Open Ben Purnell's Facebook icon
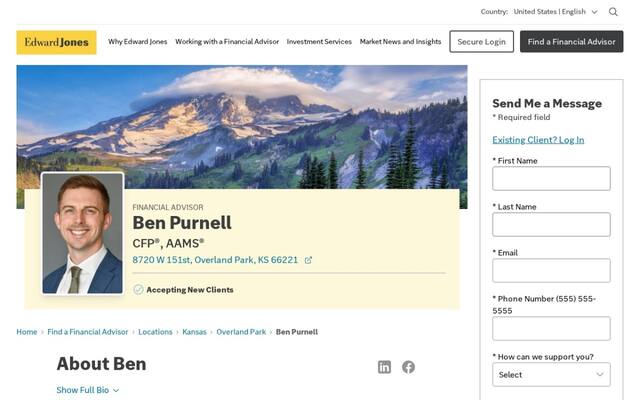Viewport: 640px width, 400px height. (408, 367)
